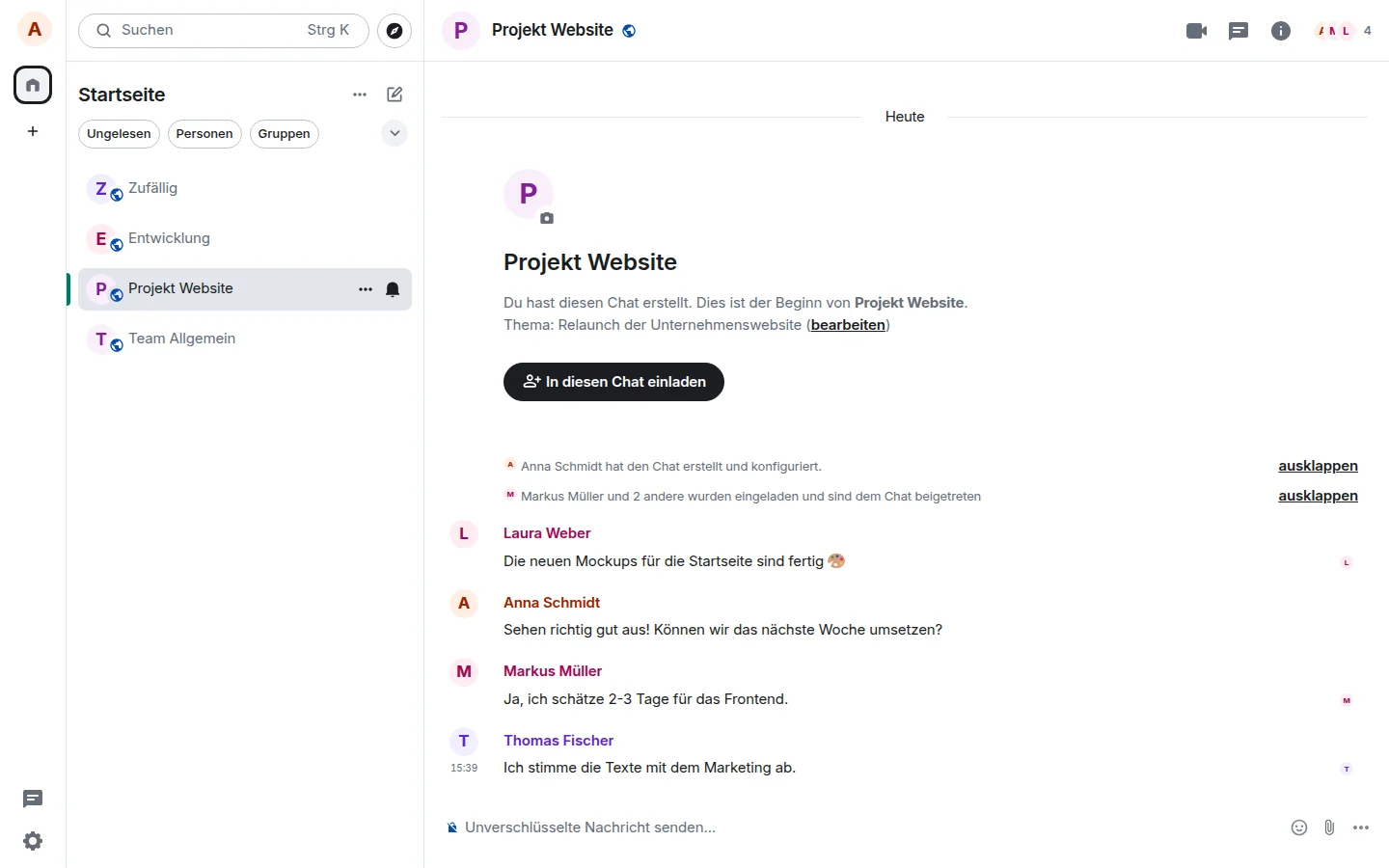
Task: Click the sender name Laura Weber
Action: click(x=547, y=533)
